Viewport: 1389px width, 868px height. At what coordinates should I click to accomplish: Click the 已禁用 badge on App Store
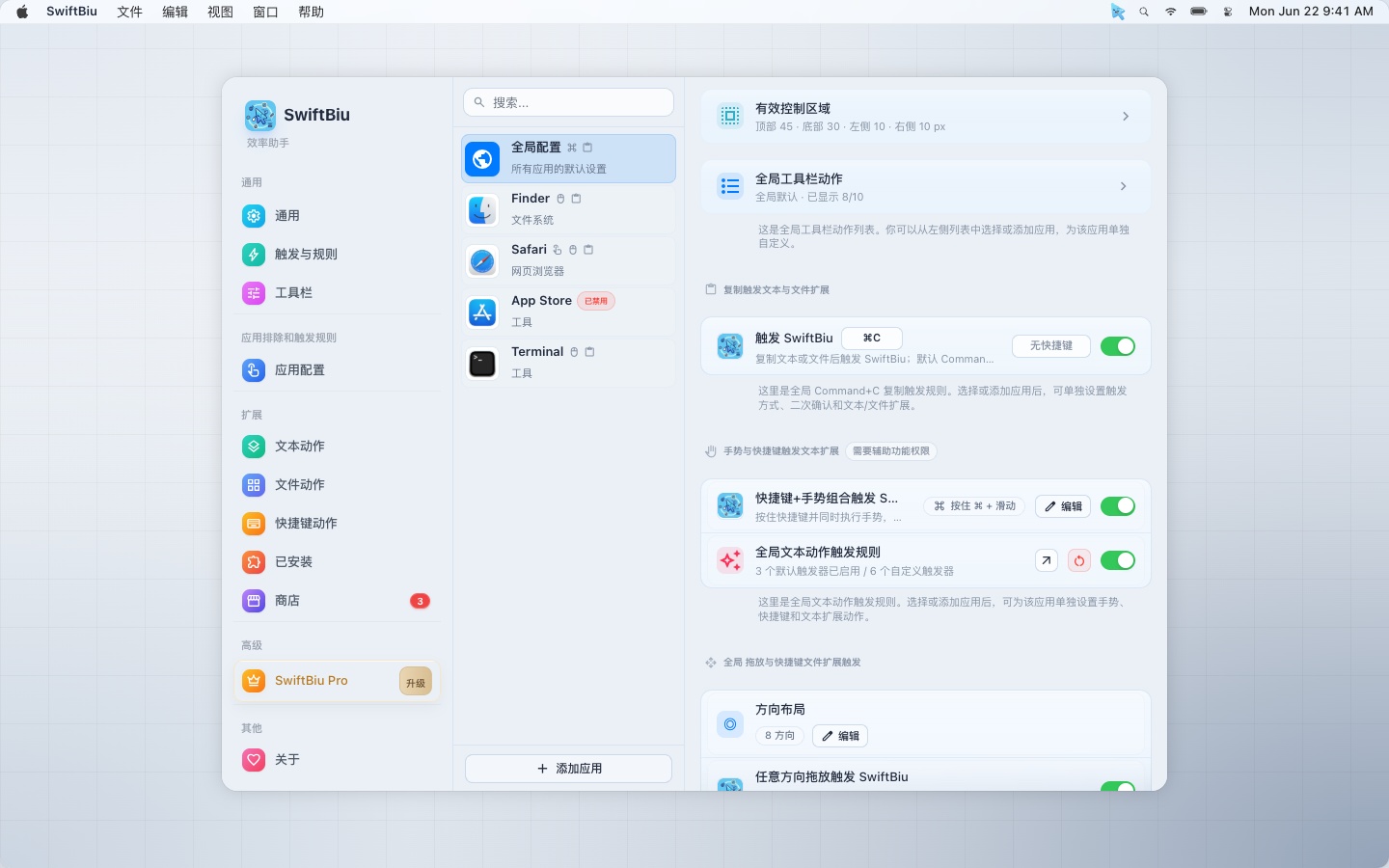click(596, 301)
